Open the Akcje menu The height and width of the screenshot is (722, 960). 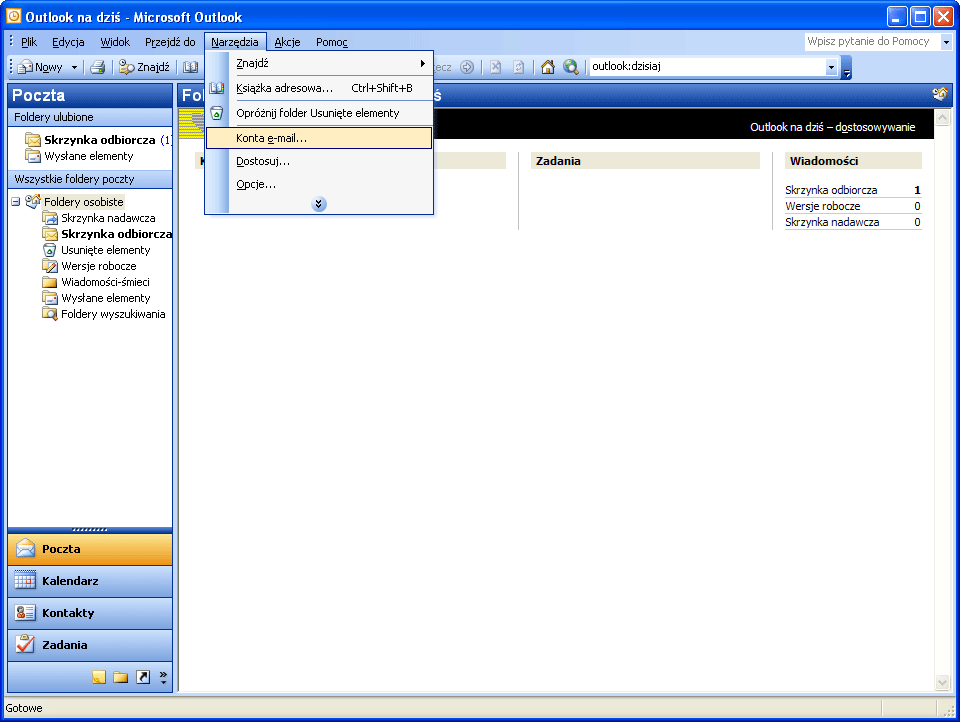pyautogui.click(x=287, y=42)
